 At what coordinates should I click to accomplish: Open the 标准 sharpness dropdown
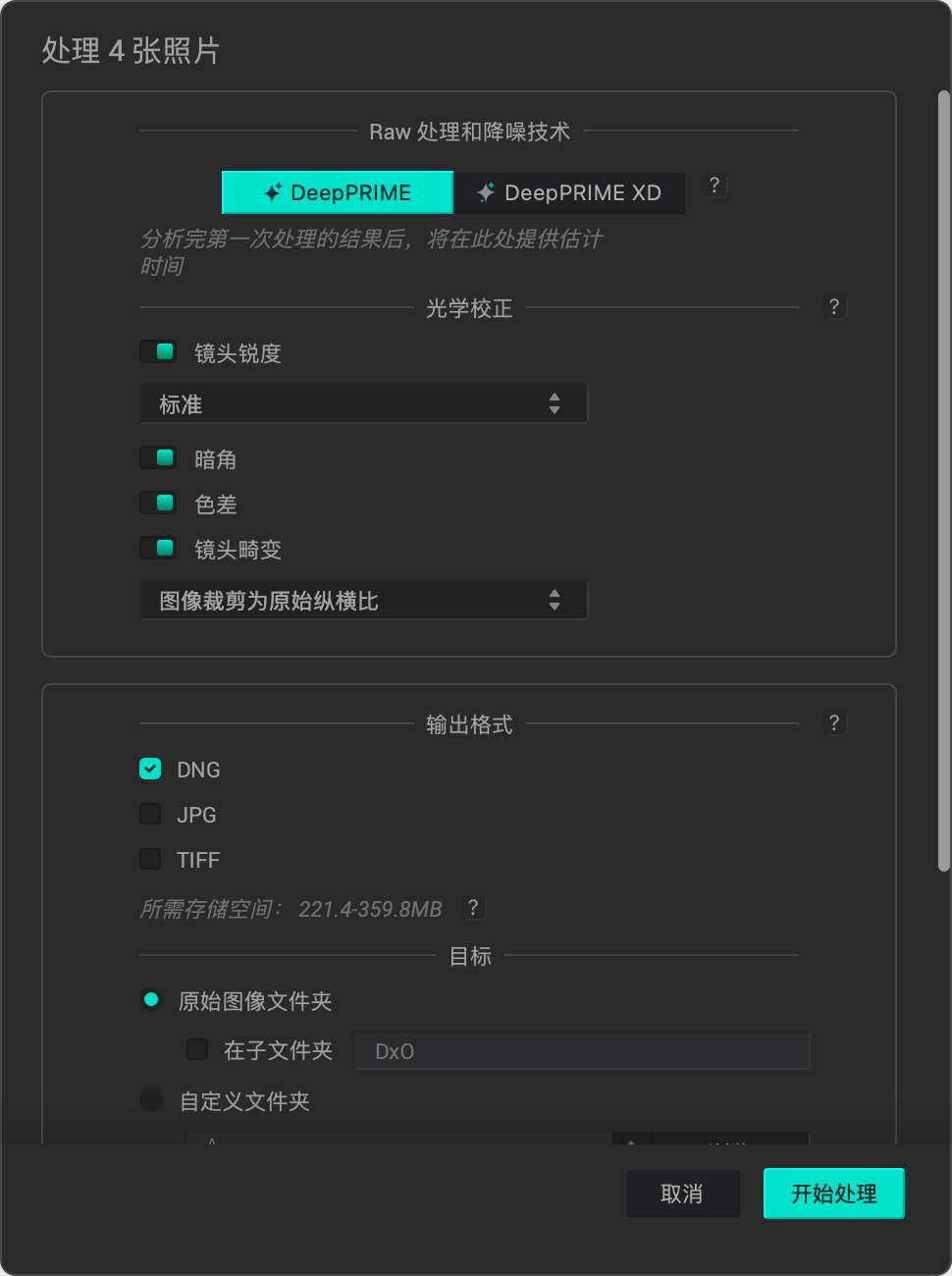point(364,403)
